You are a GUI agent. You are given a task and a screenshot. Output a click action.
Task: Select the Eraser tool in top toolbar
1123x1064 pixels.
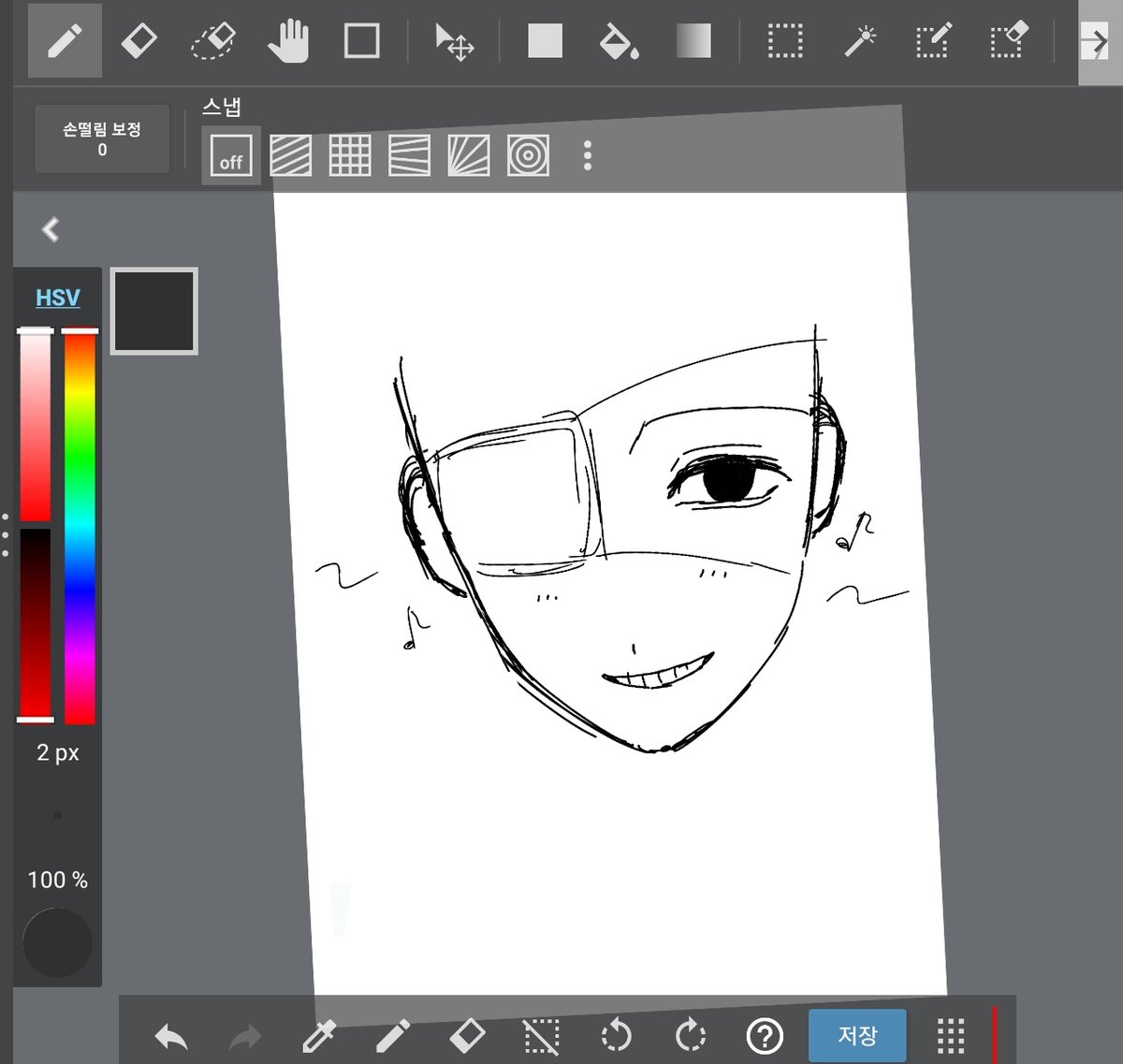139,41
